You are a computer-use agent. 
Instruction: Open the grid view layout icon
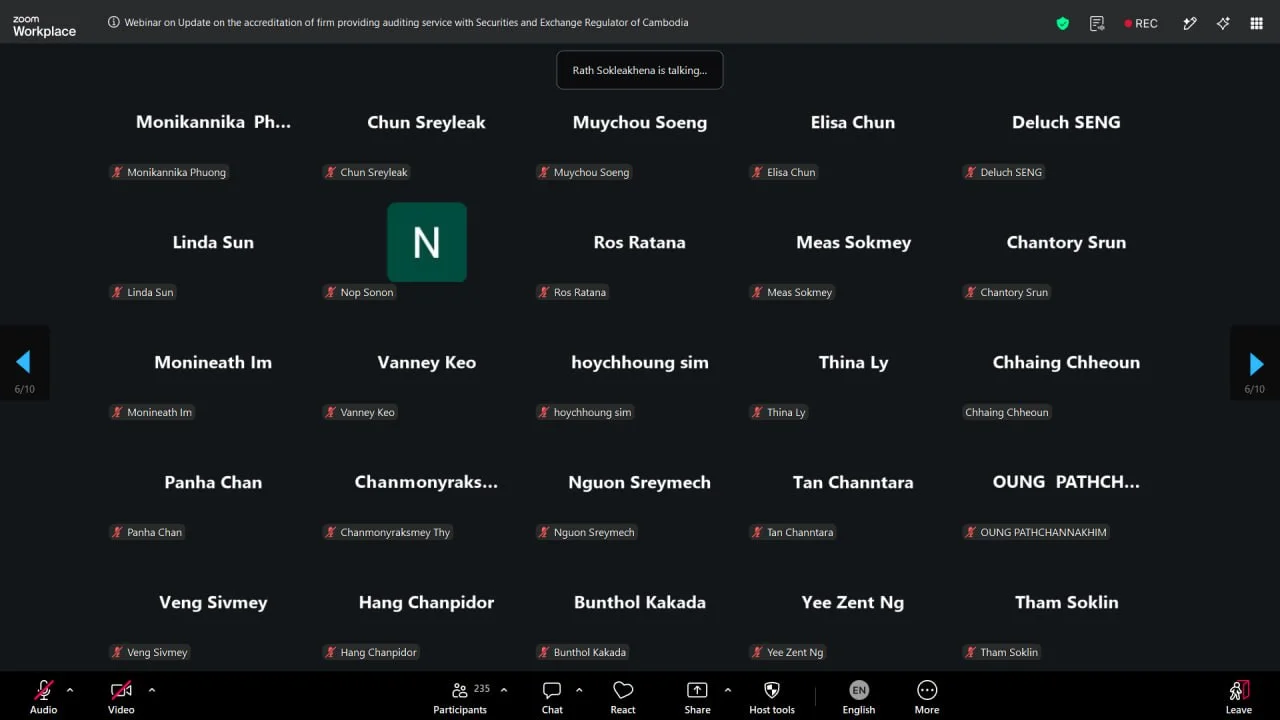(x=1257, y=23)
